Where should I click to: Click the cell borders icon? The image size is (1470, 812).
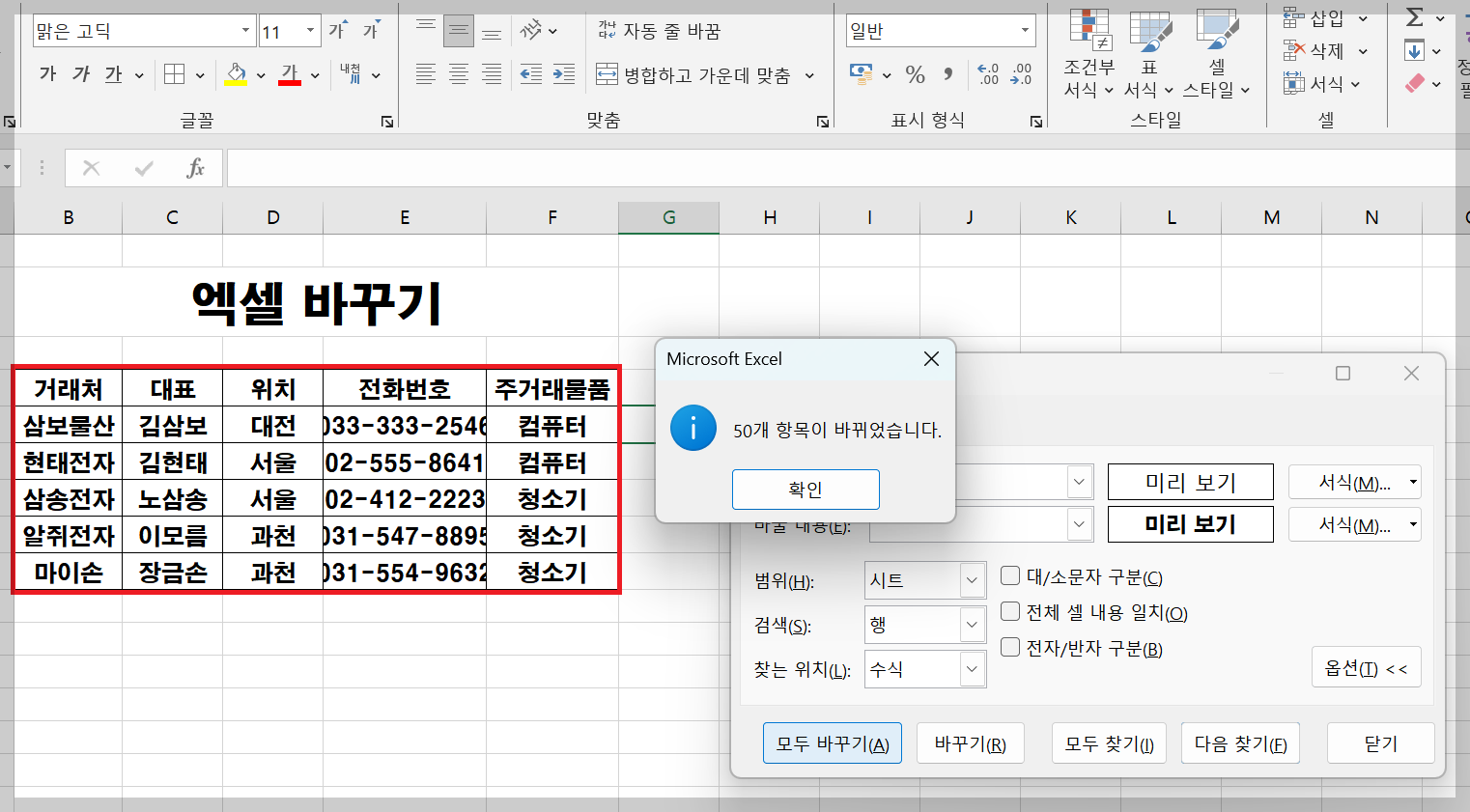pos(175,74)
